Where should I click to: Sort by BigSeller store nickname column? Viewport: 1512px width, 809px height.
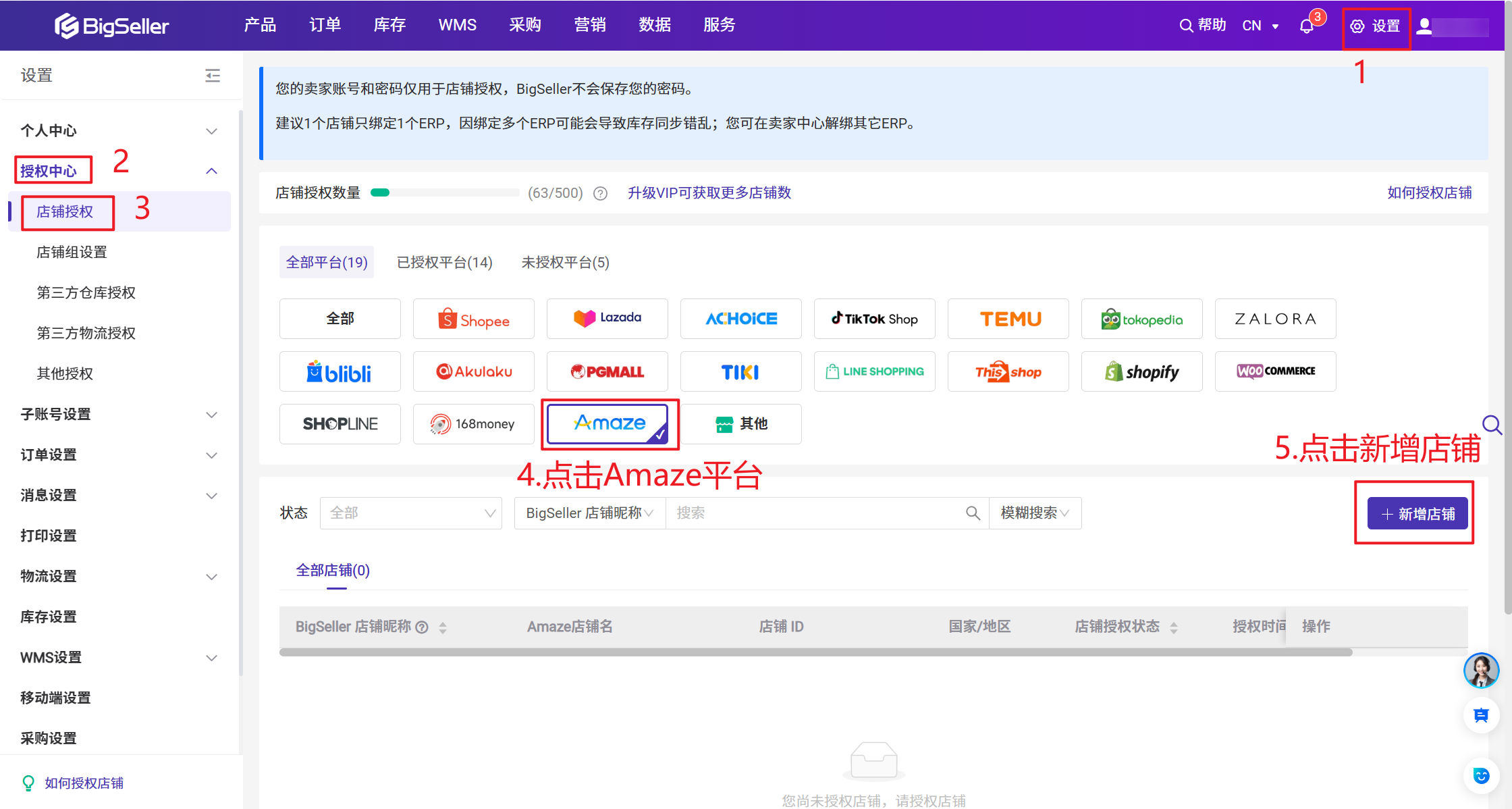443,627
